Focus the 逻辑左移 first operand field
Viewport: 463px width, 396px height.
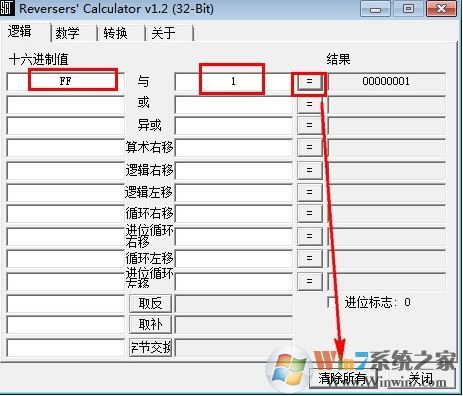click(x=66, y=192)
